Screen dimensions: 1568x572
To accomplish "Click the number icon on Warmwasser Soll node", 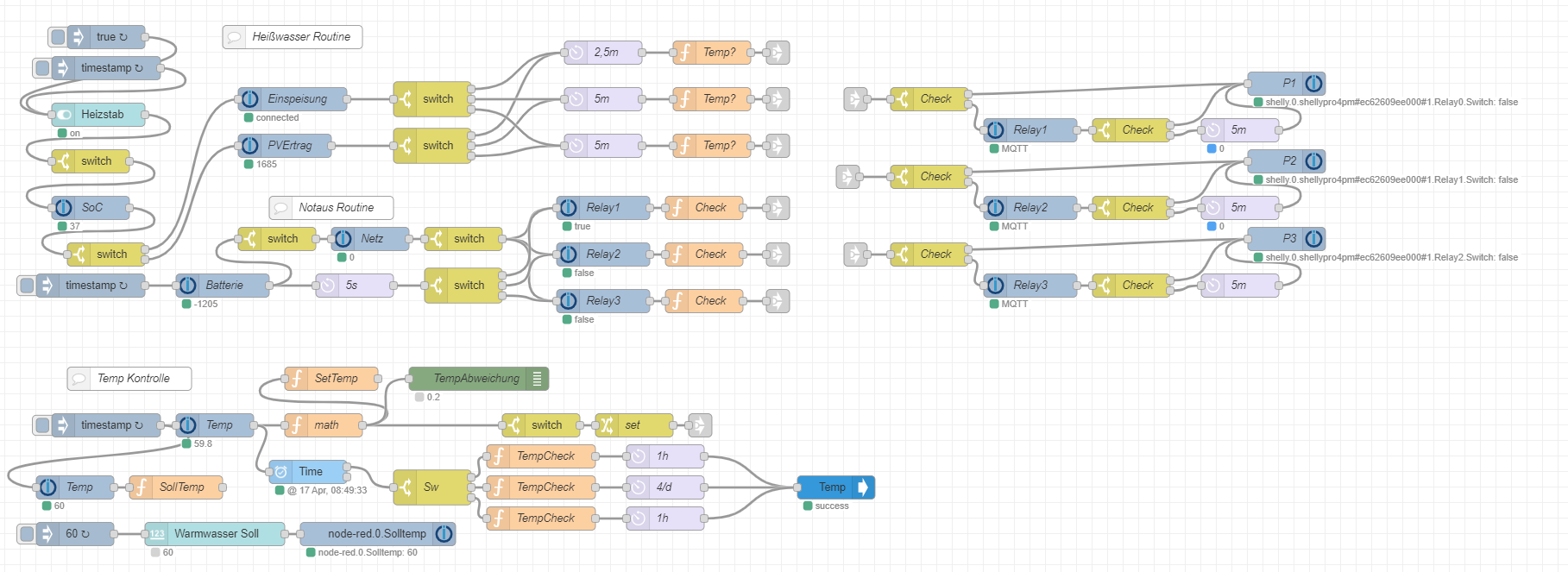I will point(156,534).
